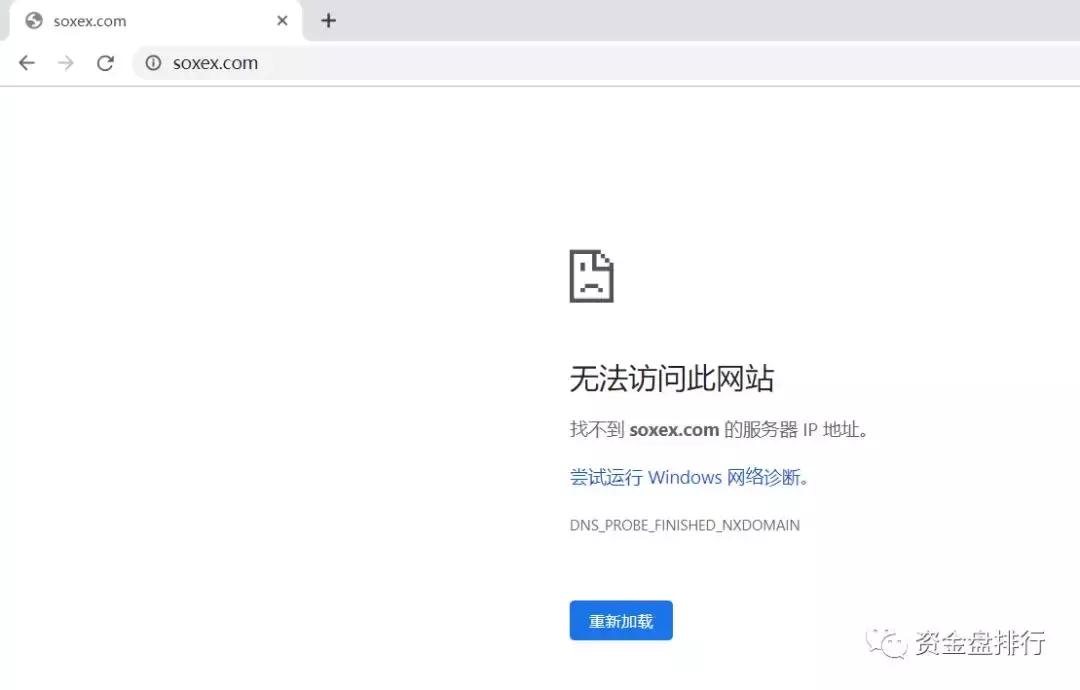Open site information via the ⓘ icon
This screenshot has height=690, width=1080.
[152, 62]
